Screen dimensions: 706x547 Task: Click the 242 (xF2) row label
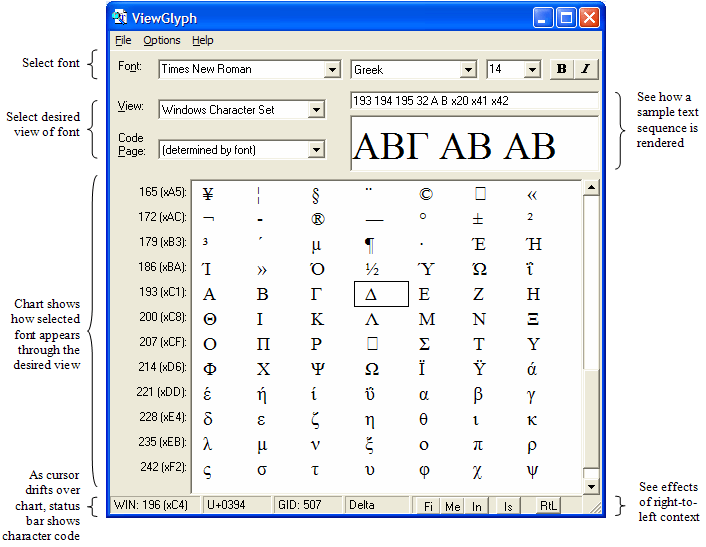pos(163,467)
